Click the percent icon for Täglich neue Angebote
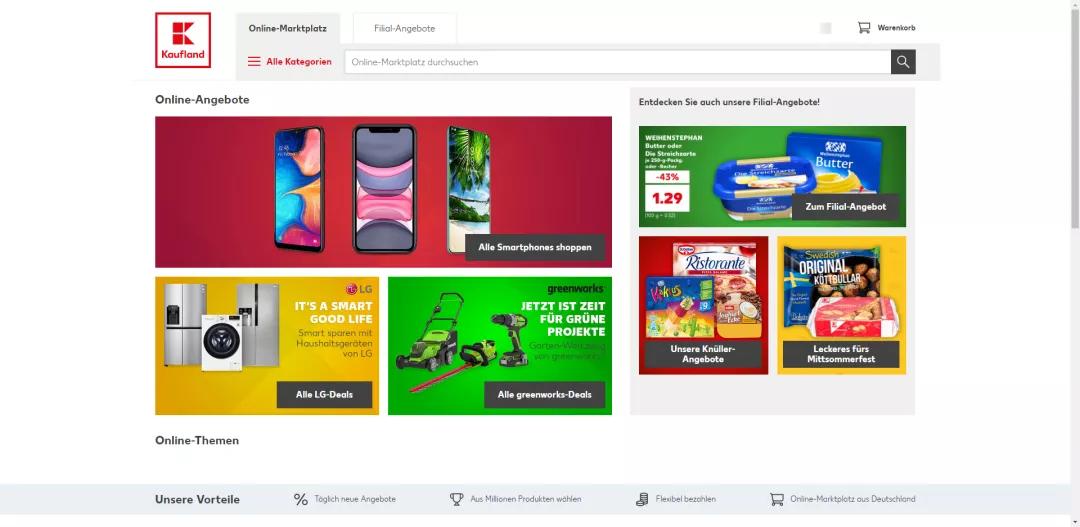The height and width of the screenshot is (527, 1080). (301, 499)
